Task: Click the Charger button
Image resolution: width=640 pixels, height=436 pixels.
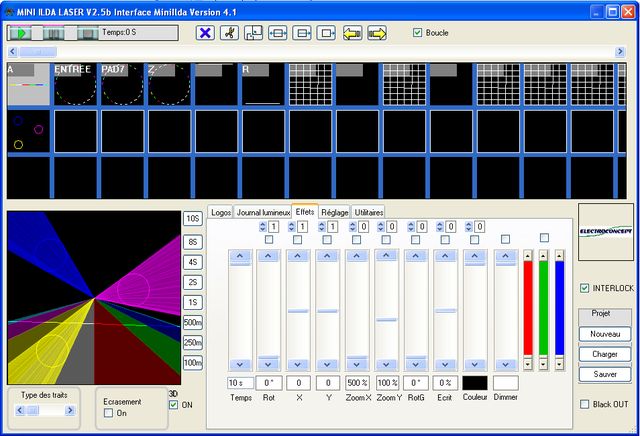Action: (x=605, y=354)
